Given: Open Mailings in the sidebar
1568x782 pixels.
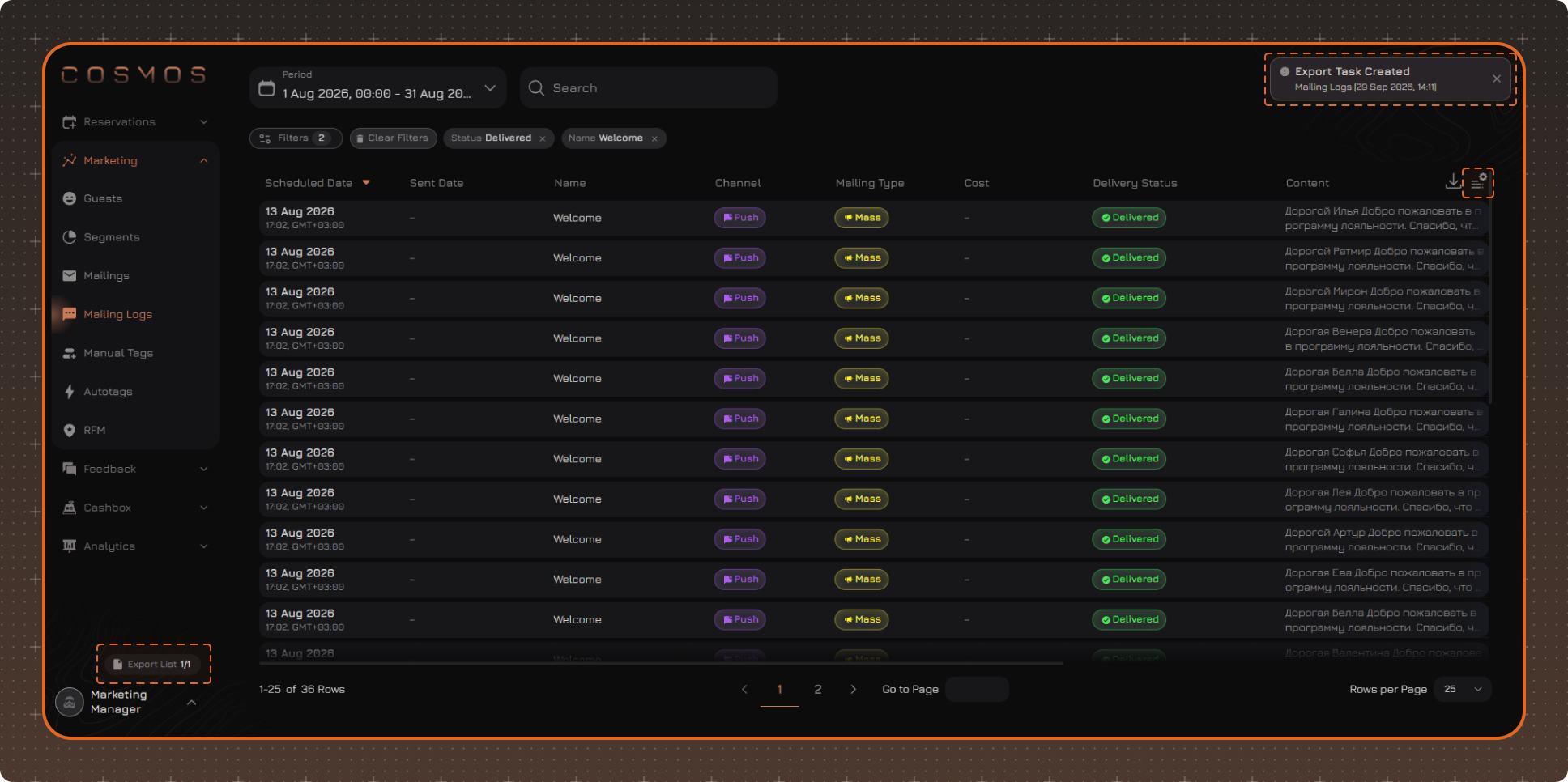Looking at the screenshot, I should (106, 276).
